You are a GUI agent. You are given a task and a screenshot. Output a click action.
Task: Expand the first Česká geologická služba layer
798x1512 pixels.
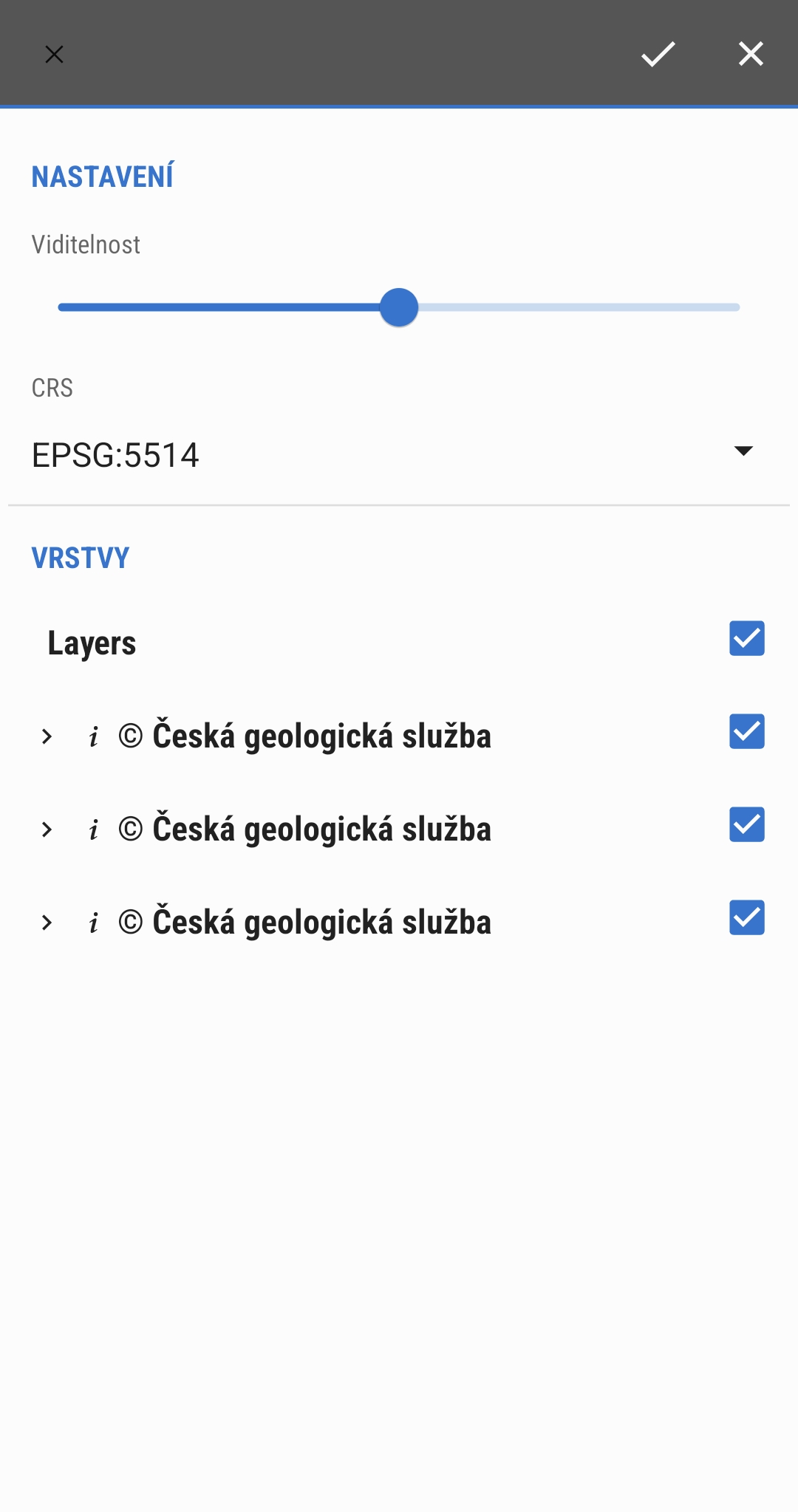(x=47, y=737)
